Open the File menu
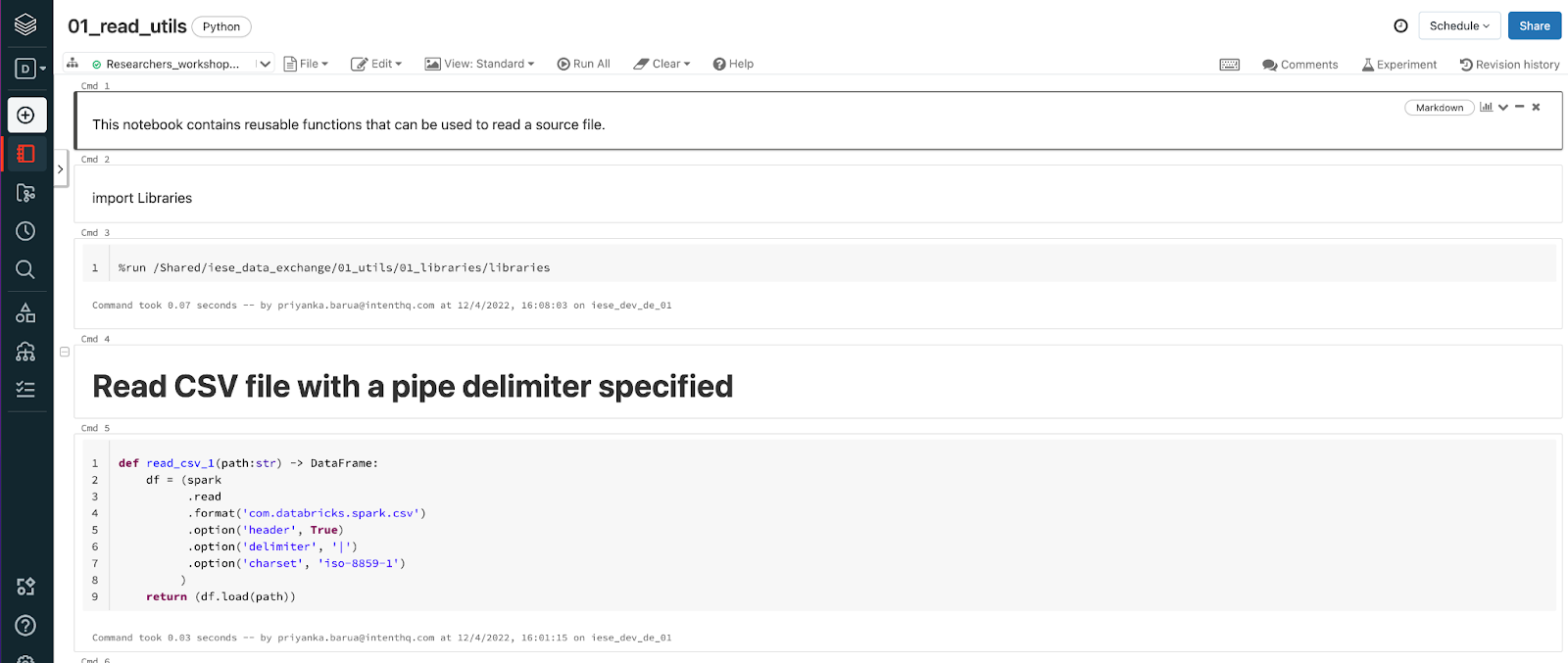 click(306, 64)
